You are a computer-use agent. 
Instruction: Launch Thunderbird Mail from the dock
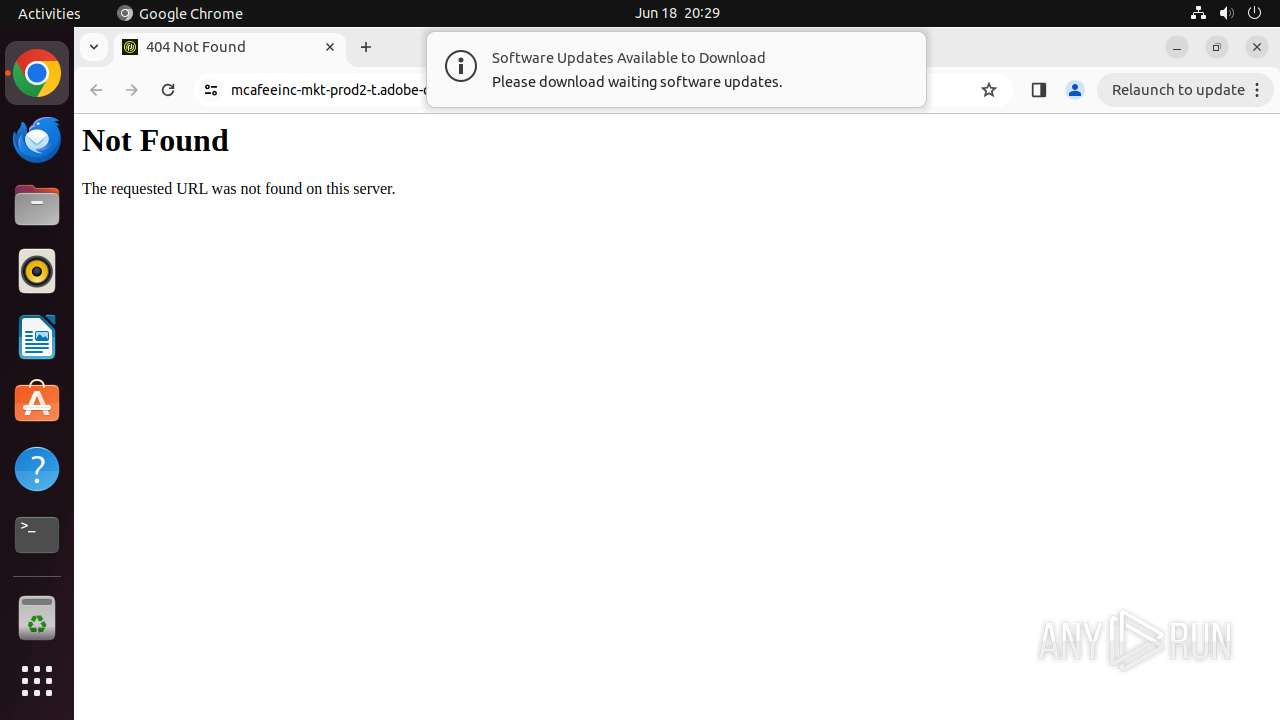coord(37,140)
